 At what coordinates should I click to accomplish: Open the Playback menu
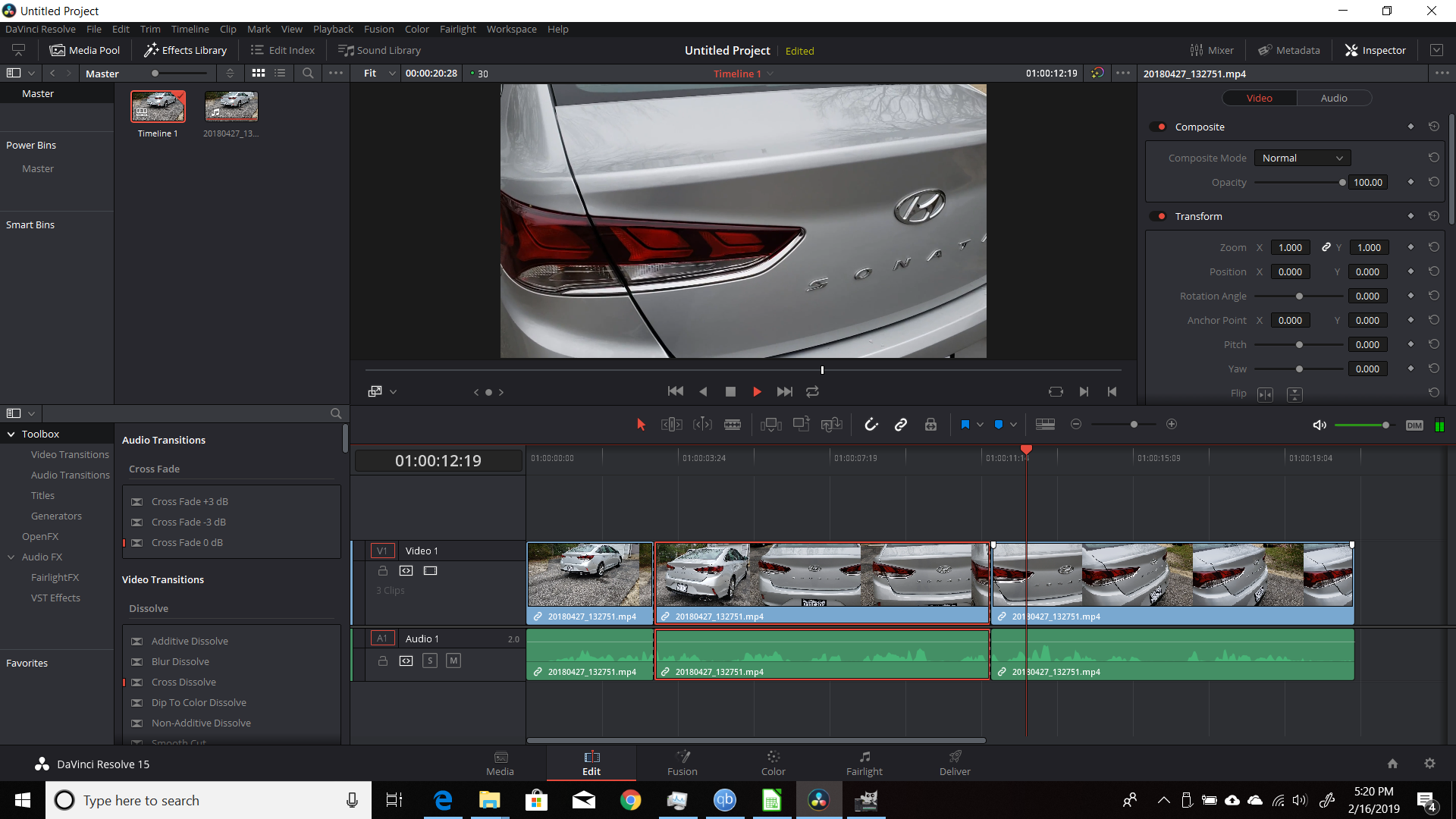click(x=333, y=29)
